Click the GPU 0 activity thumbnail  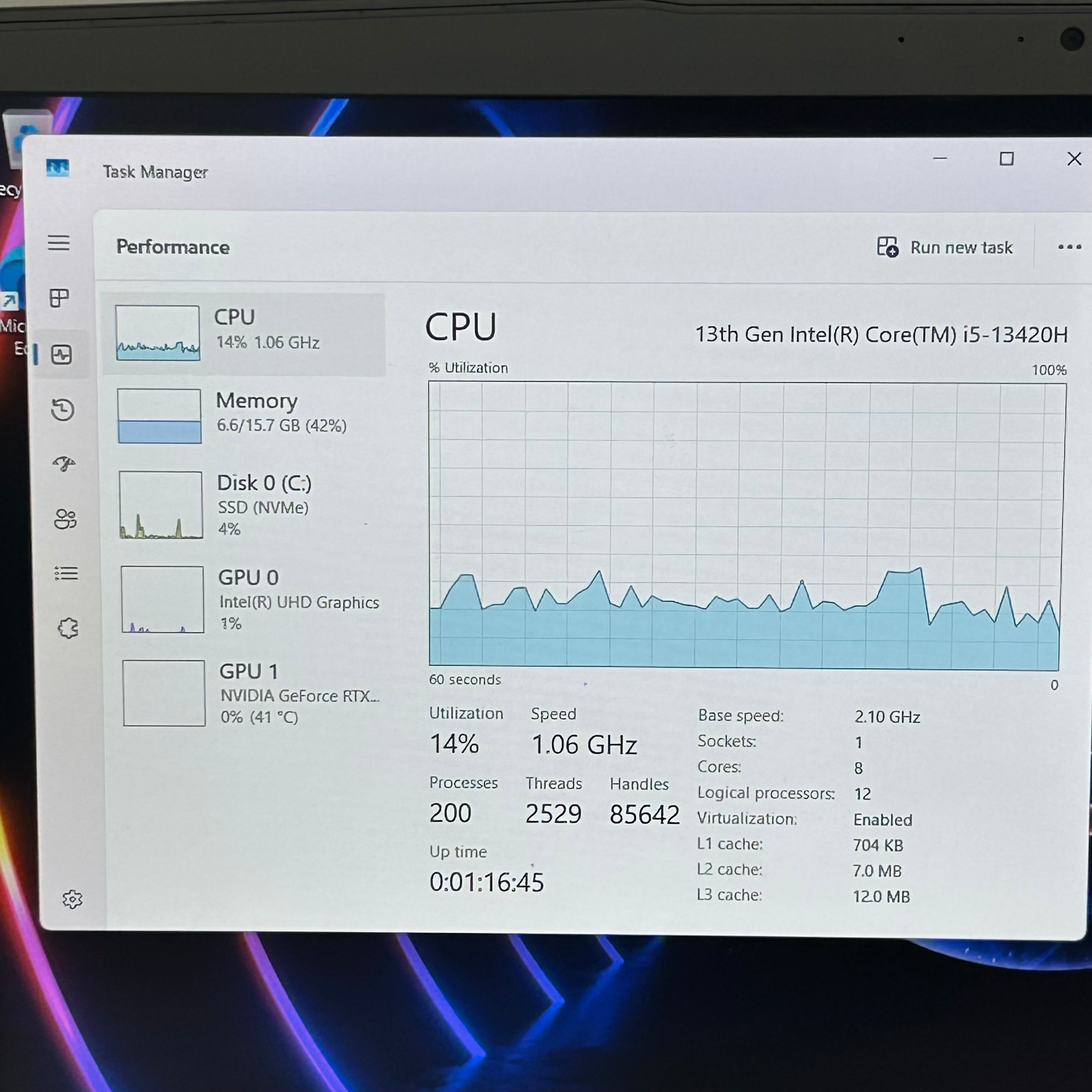point(162,599)
